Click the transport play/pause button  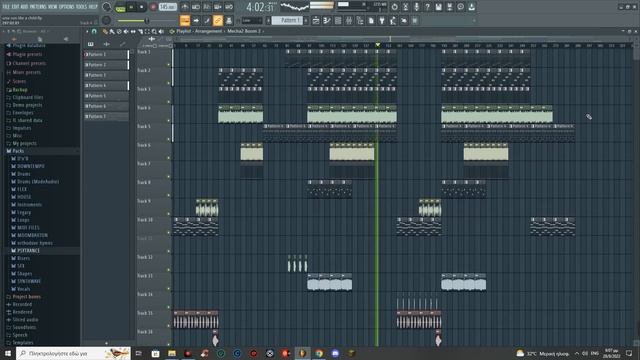tap(131, 7)
